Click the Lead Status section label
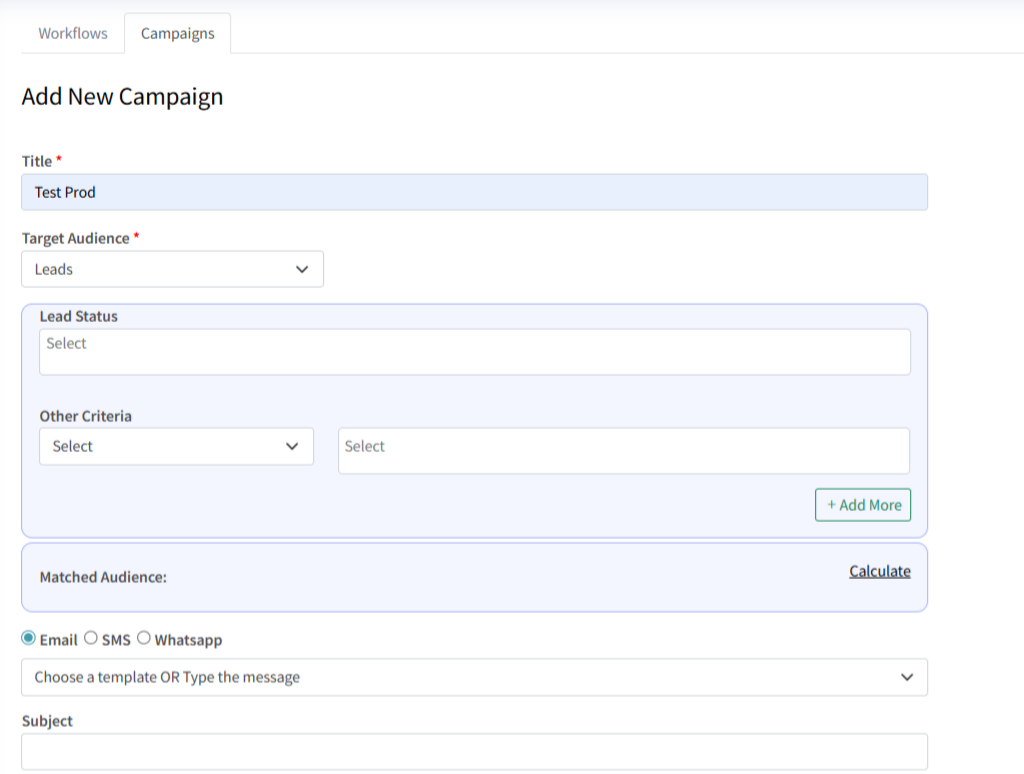Screen dimensions: 1024x774 (x=78, y=316)
